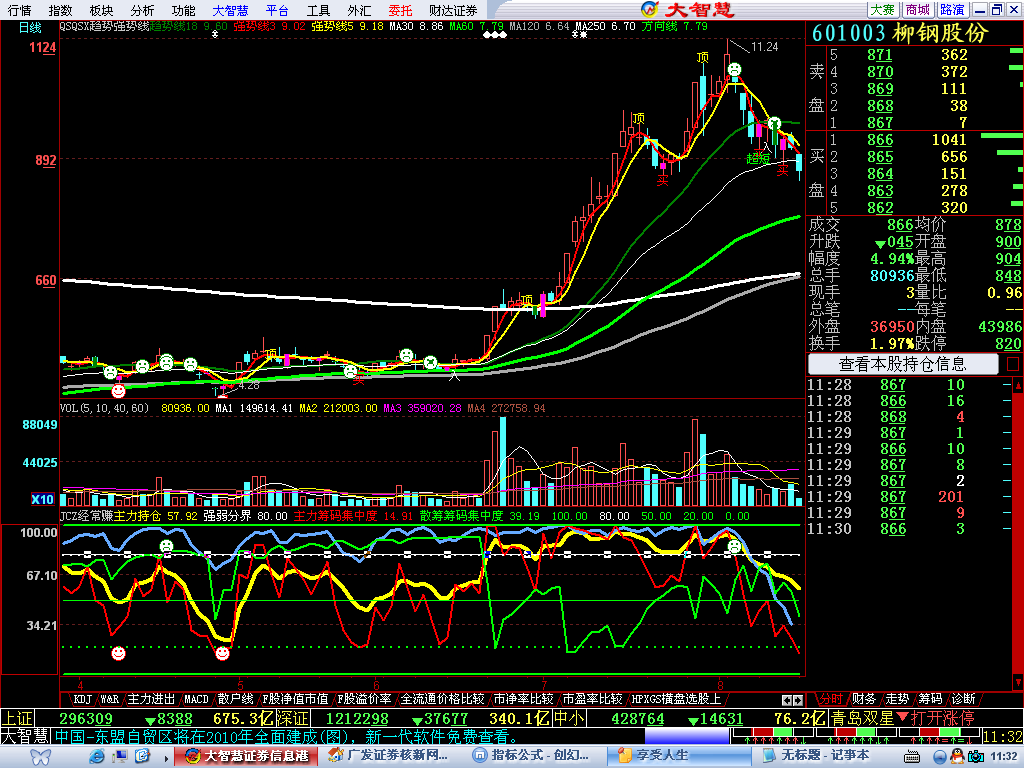This screenshot has height=768, width=1024.
Task: Open the 工具 menu
Action: pyautogui.click(x=319, y=10)
